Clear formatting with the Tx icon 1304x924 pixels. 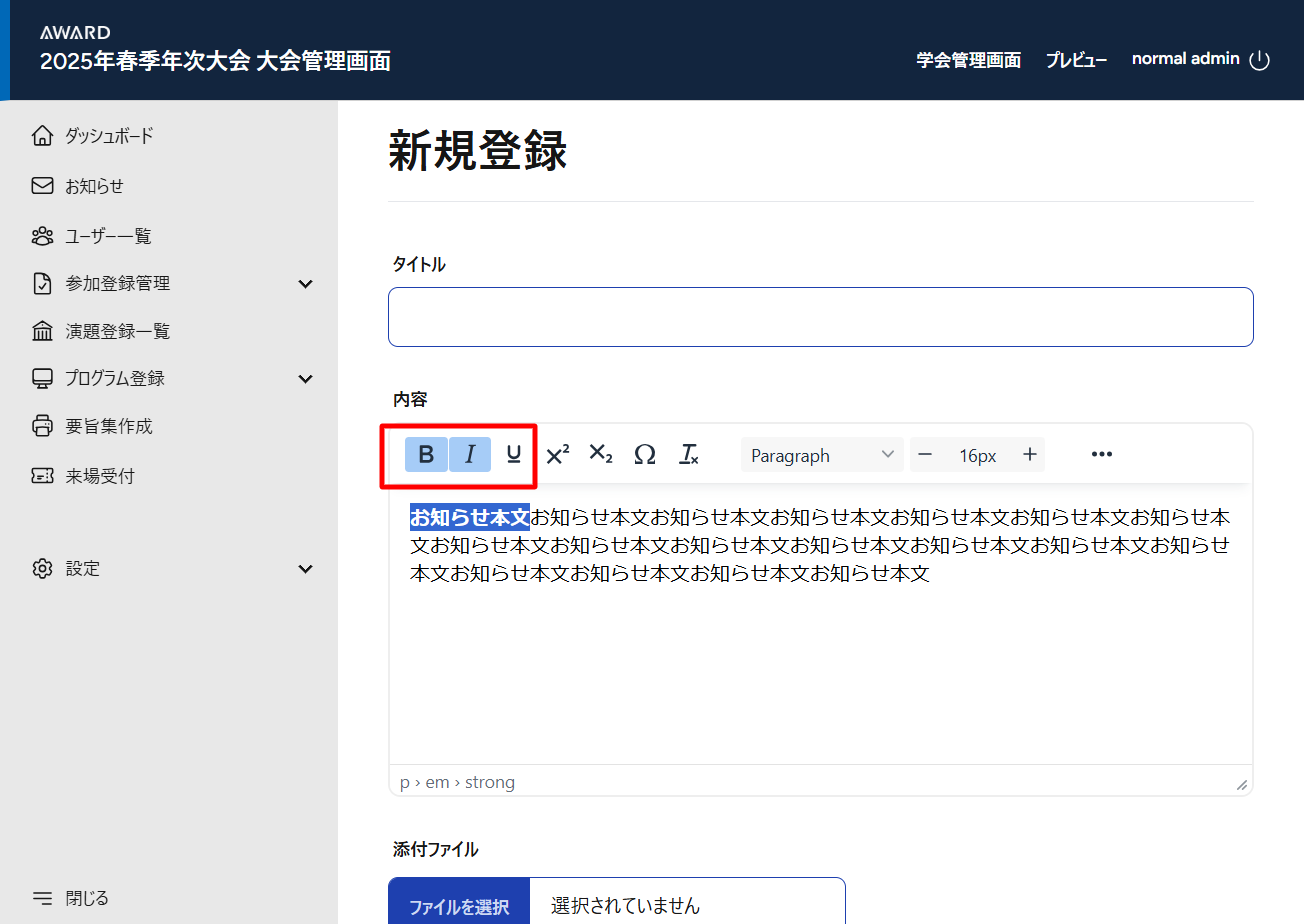click(689, 455)
